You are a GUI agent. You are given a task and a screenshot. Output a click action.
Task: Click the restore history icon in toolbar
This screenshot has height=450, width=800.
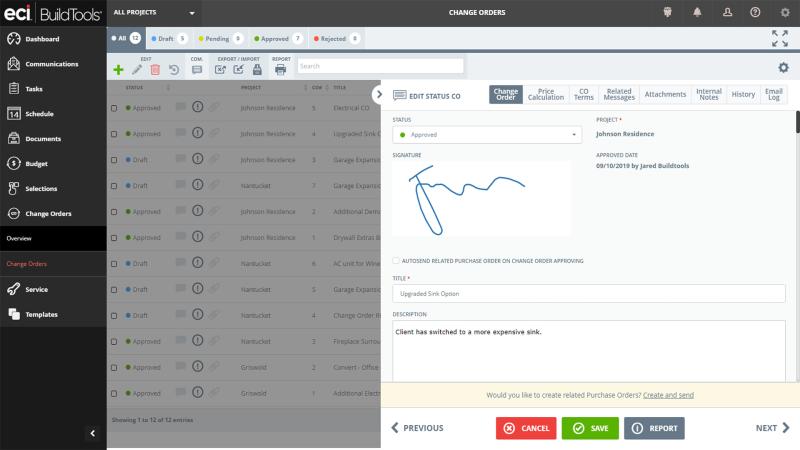coord(174,70)
